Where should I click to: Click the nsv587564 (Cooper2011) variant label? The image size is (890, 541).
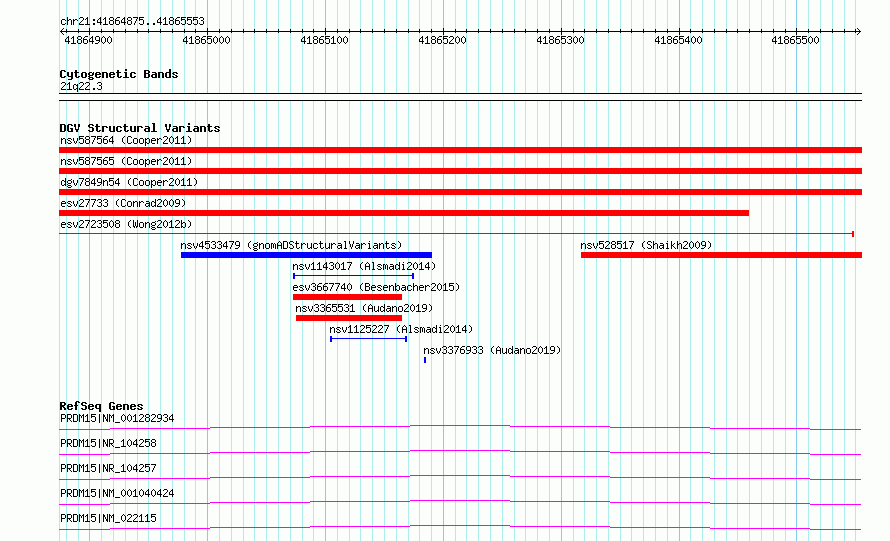[x=126, y=140]
